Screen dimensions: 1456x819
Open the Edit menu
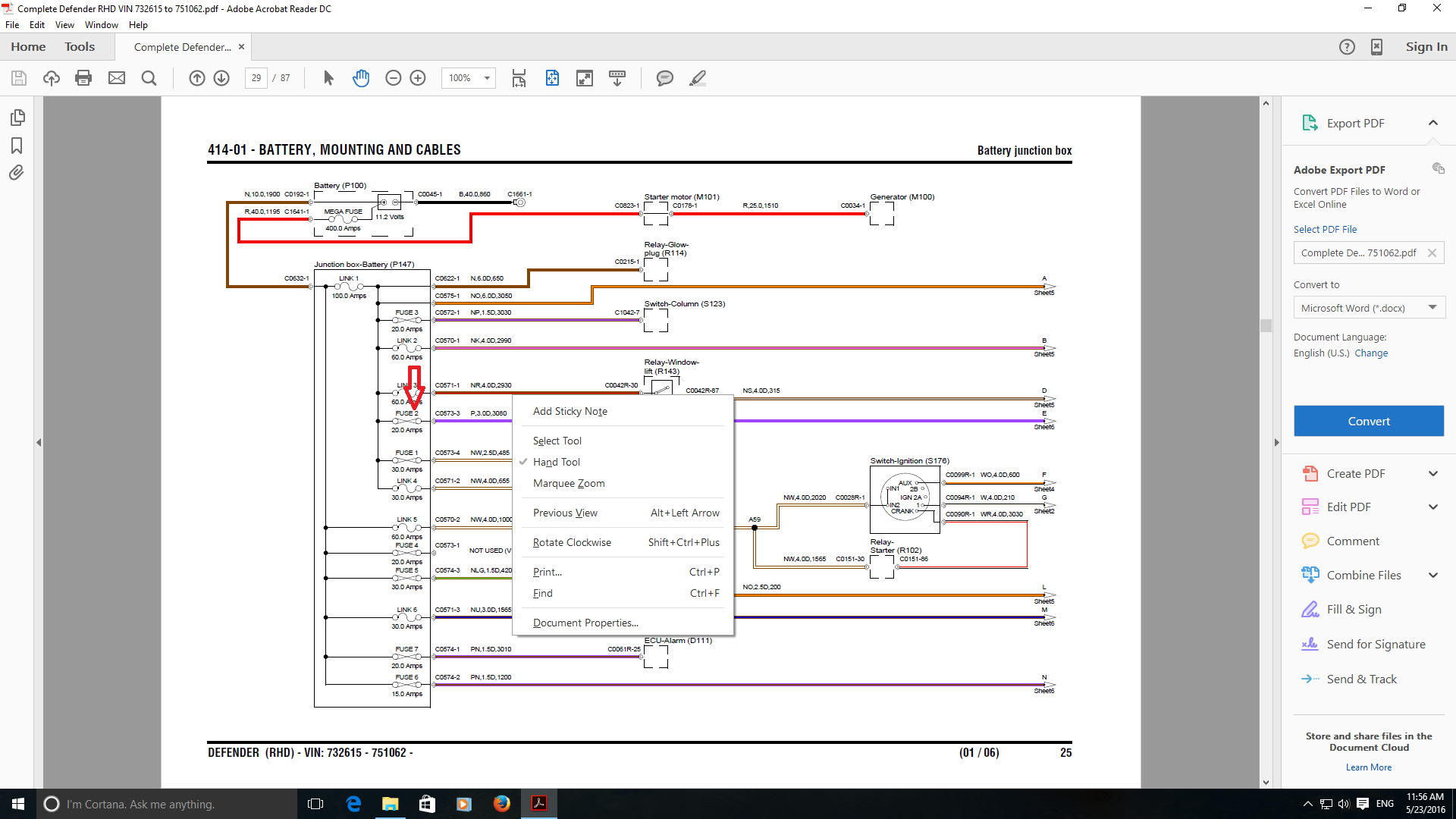pyautogui.click(x=37, y=25)
